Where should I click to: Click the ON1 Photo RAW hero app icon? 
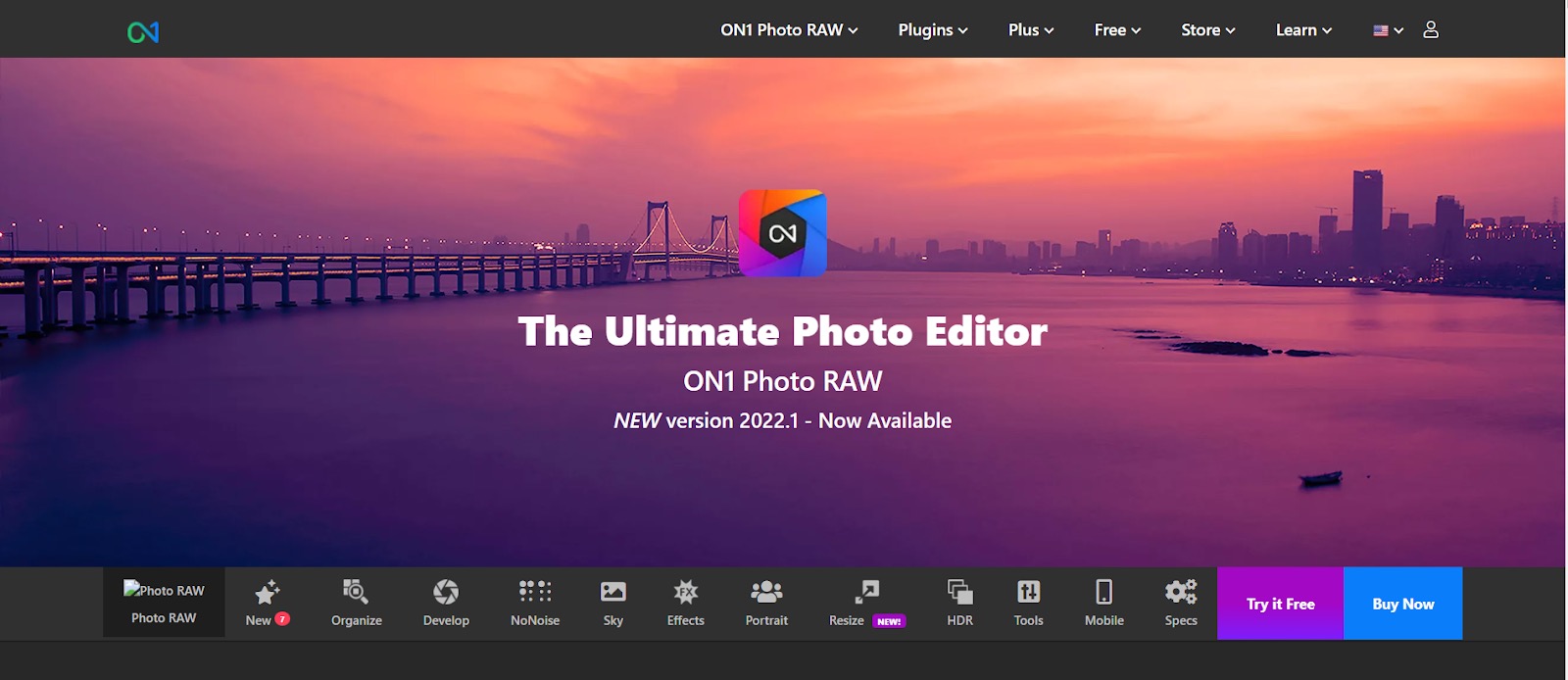[783, 233]
